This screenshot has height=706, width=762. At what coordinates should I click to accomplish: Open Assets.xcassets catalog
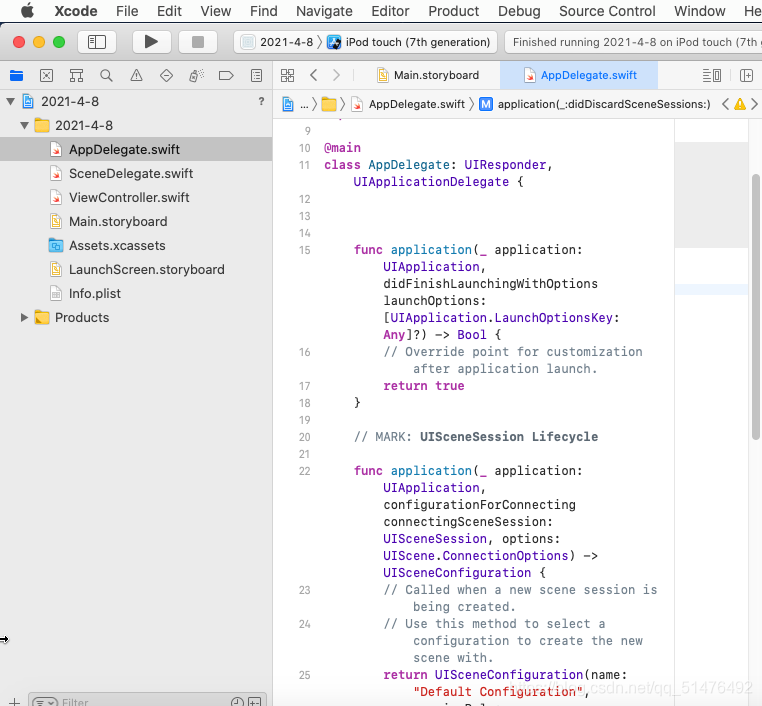(136, 245)
